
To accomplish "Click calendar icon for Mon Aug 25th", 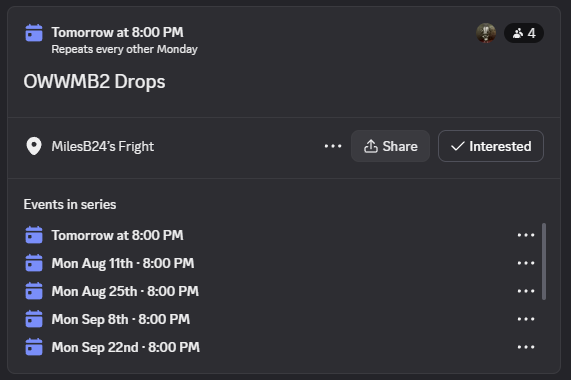I will click(x=34, y=291).
